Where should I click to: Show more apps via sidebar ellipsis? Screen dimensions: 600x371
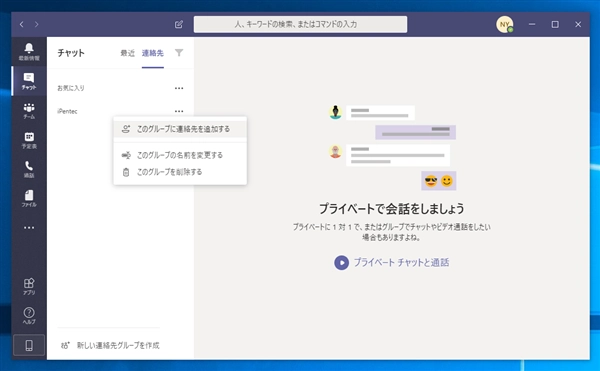pyautogui.click(x=29, y=228)
